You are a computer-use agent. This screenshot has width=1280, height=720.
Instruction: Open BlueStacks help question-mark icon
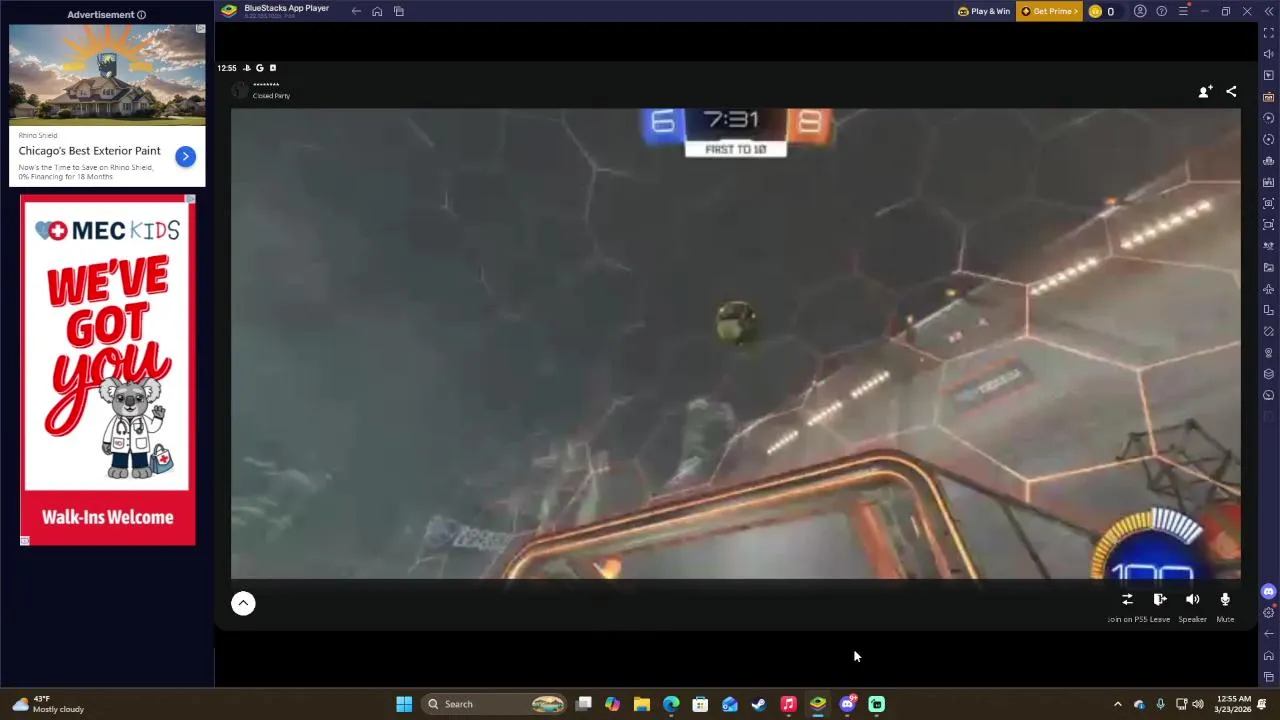click(1161, 11)
